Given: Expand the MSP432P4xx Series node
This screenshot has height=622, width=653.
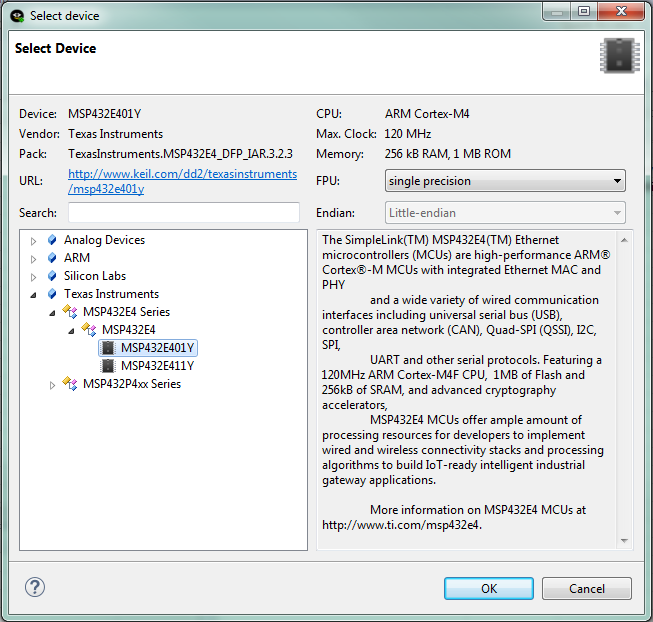Looking at the screenshot, I should pyautogui.click(x=53, y=385).
